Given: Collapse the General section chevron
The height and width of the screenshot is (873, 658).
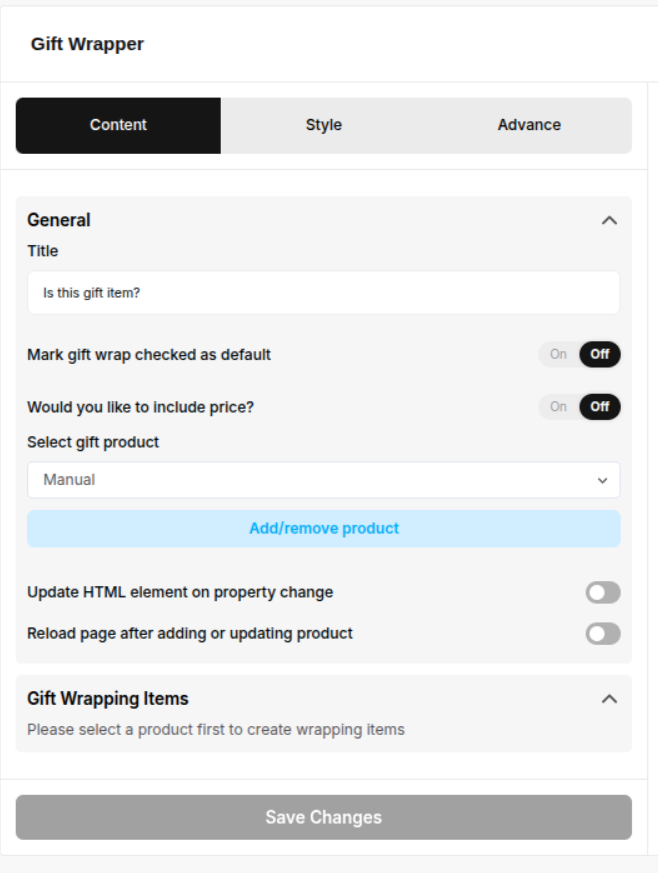Looking at the screenshot, I should click(x=609, y=220).
